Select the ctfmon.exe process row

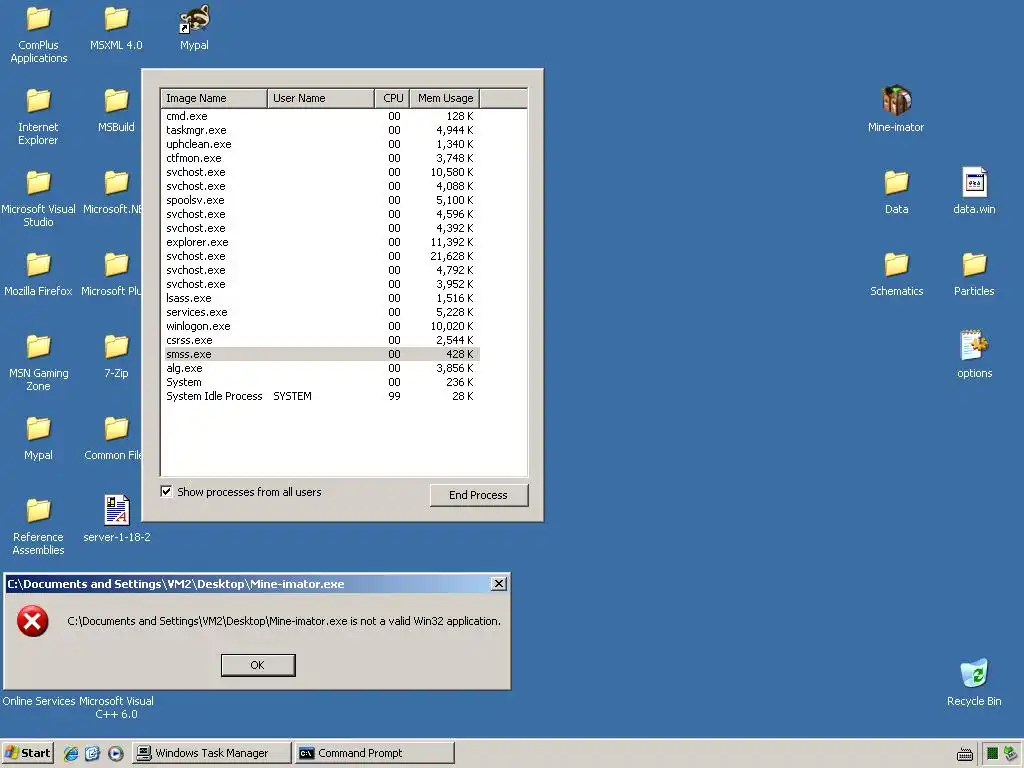coord(321,158)
